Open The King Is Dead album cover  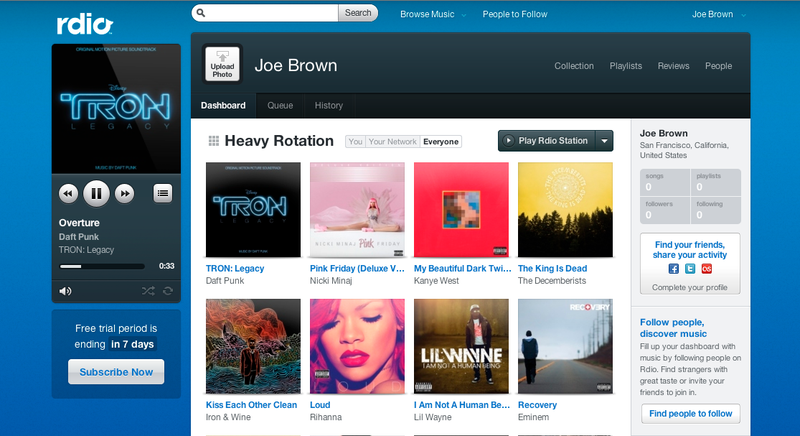pos(565,210)
